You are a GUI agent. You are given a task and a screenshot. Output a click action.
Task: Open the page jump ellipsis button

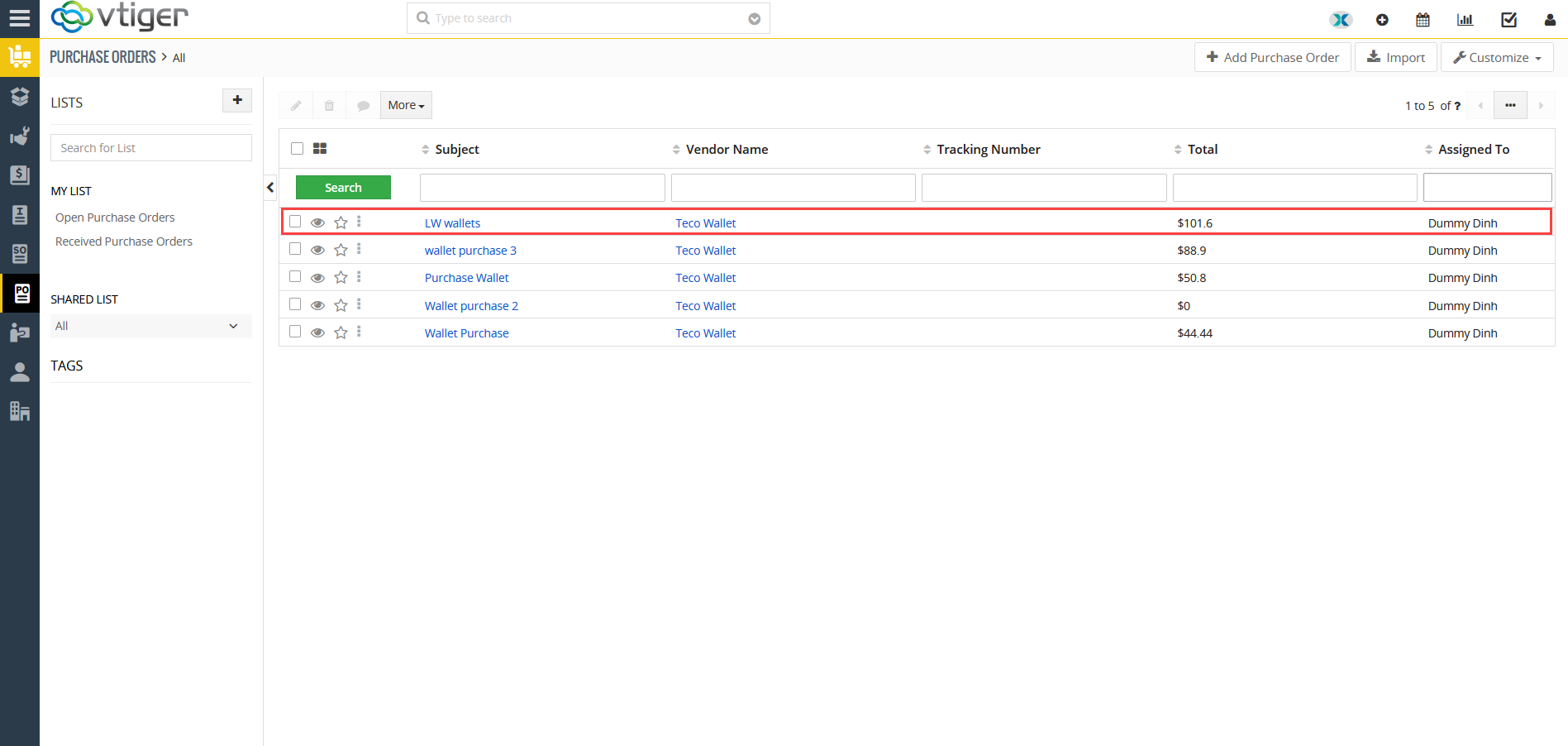pos(1510,105)
